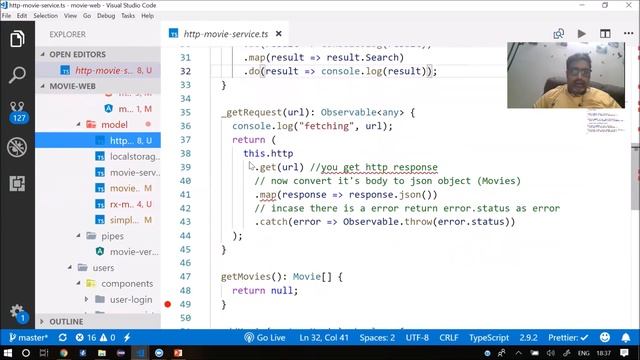Select the highlighted http... 8, U file
This screenshot has height=360, width=640.
point(98,140)
